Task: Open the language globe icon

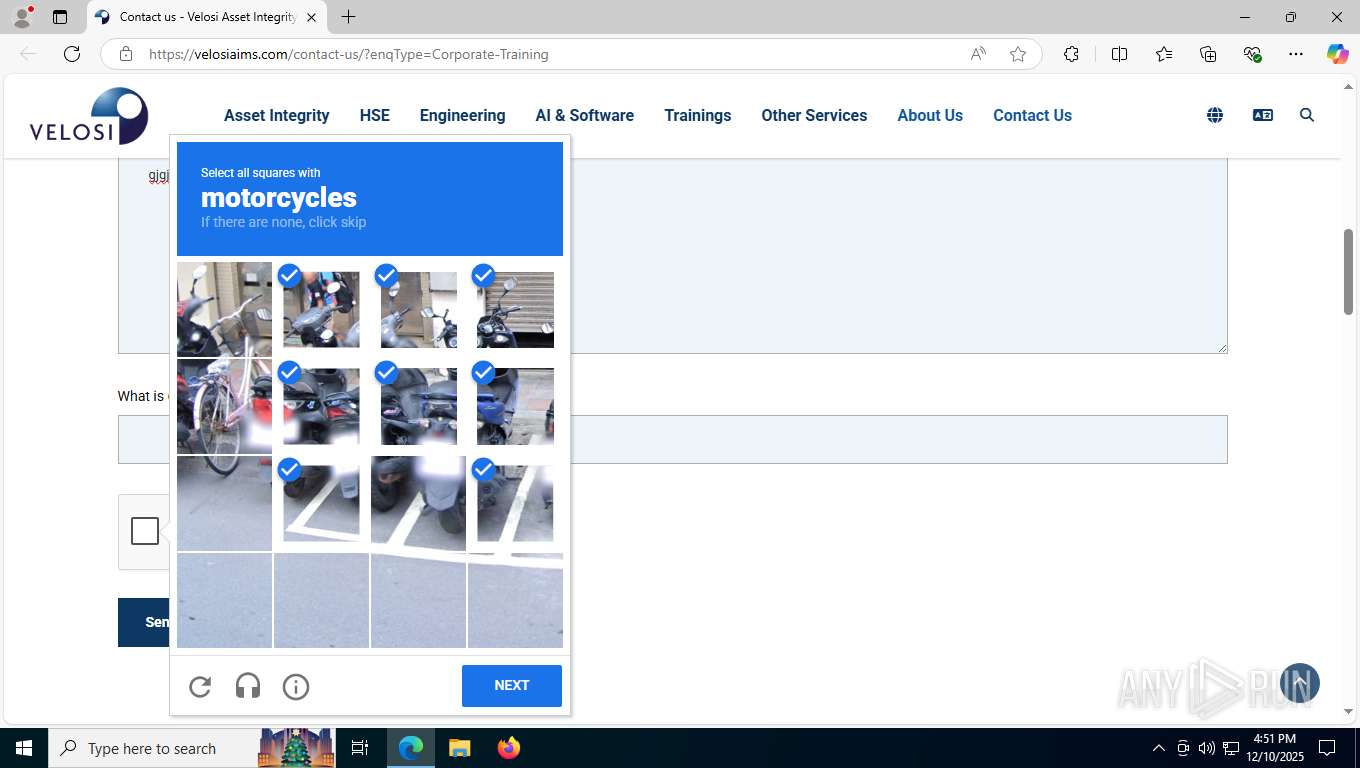Action: (x=1215, y=115)
